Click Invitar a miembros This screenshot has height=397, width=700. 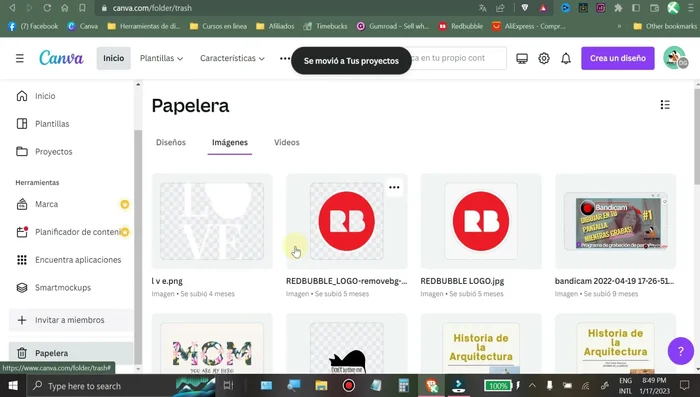point(71,320)
